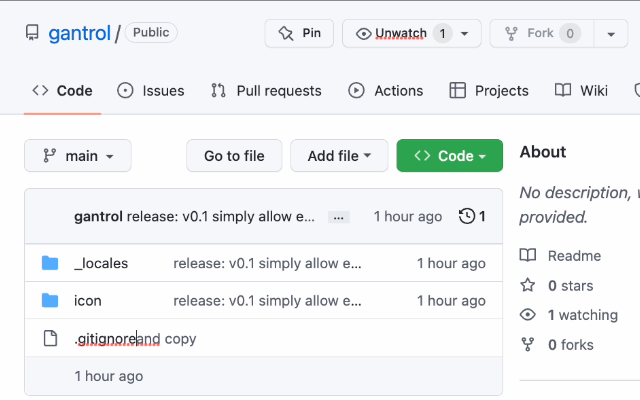This screenshot has height=400, width=640.
Task: Click the icon folder's folder icon
Action: 50,300
